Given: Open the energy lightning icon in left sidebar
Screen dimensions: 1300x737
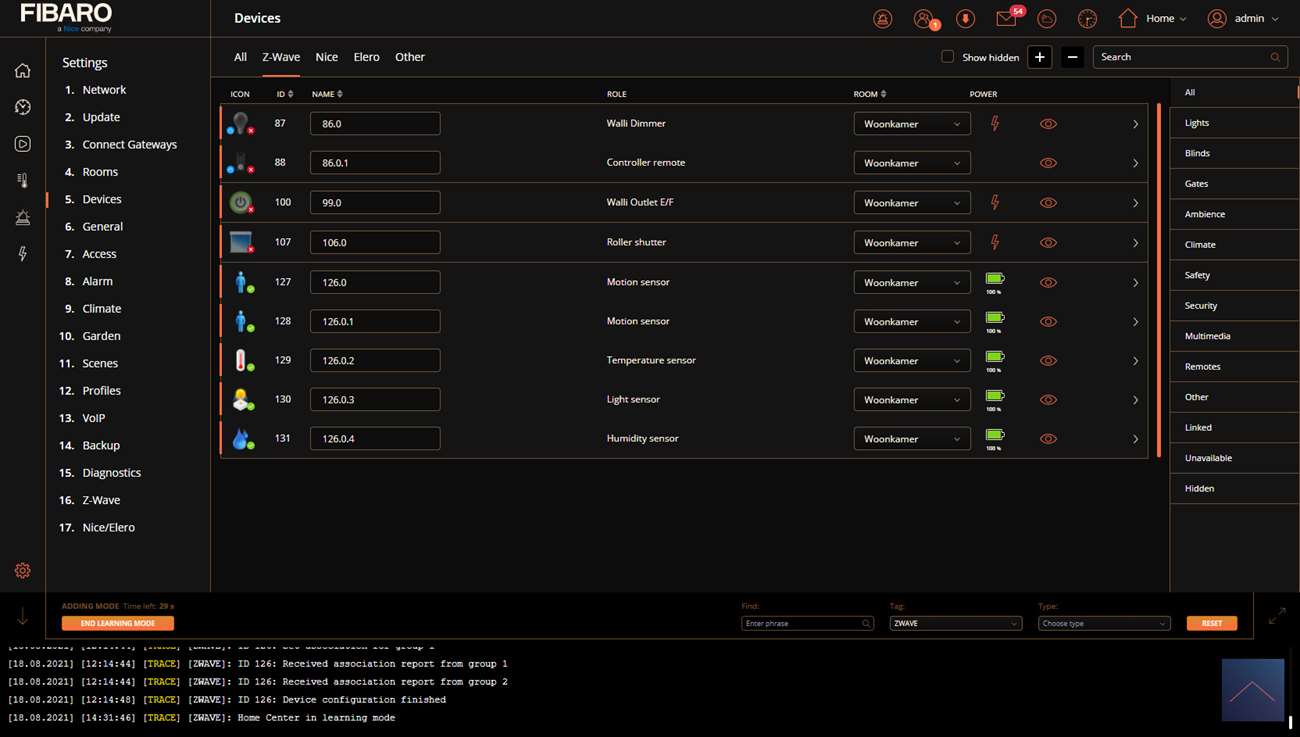Looking at the screenshot, I should tap(23, 254).
